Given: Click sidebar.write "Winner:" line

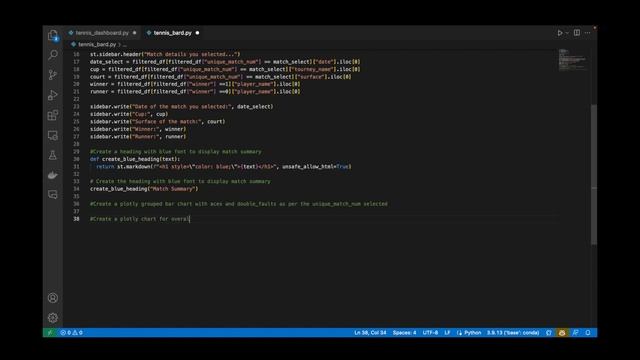Looking at the screenshot, I should (138, 129).
